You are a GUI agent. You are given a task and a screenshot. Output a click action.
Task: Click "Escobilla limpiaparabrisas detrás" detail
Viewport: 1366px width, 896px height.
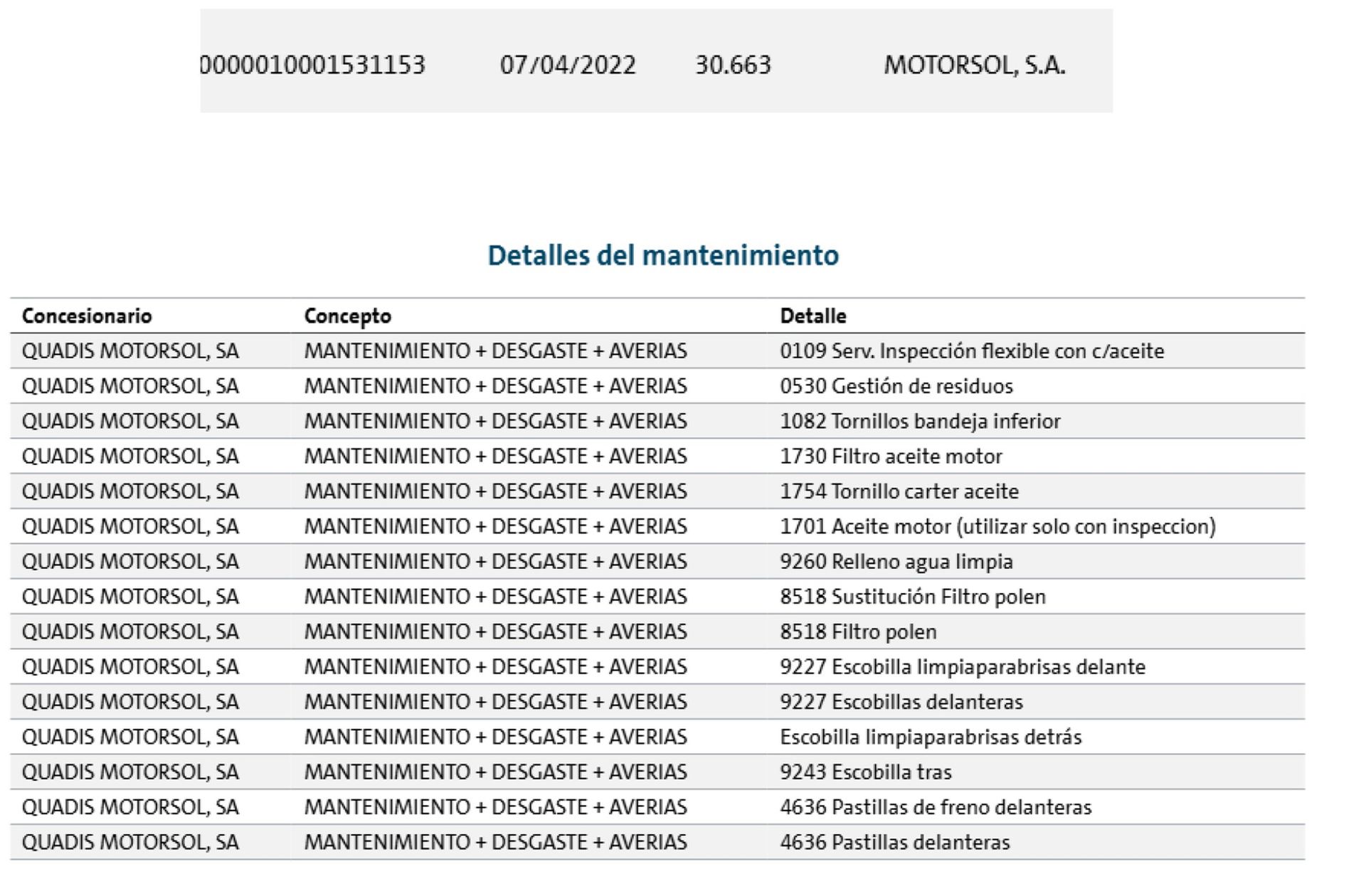[x=931, y=737]
